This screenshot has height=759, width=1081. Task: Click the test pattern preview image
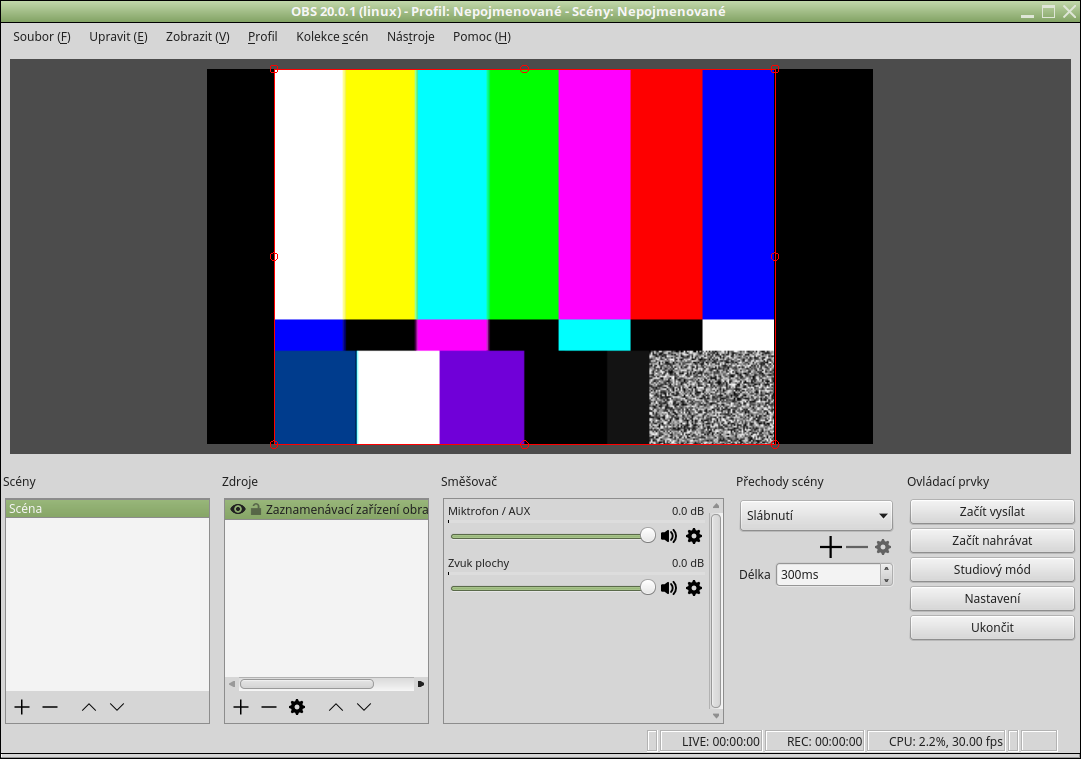(525, 256)
